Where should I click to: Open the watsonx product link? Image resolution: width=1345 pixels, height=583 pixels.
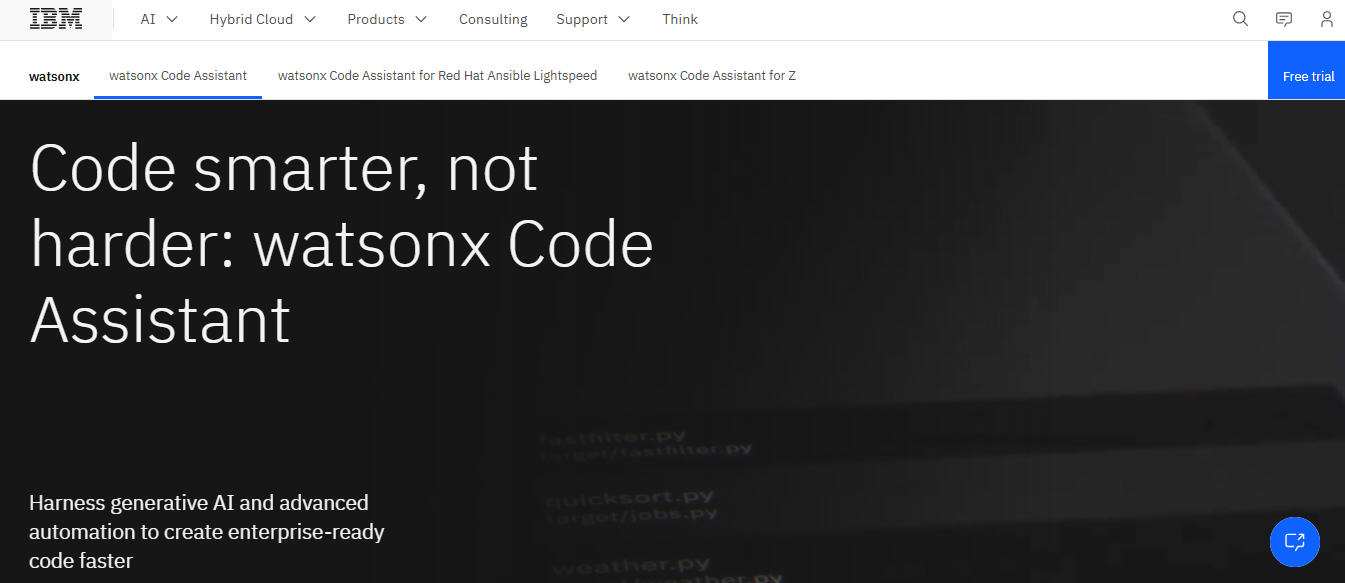pos(54,76)
